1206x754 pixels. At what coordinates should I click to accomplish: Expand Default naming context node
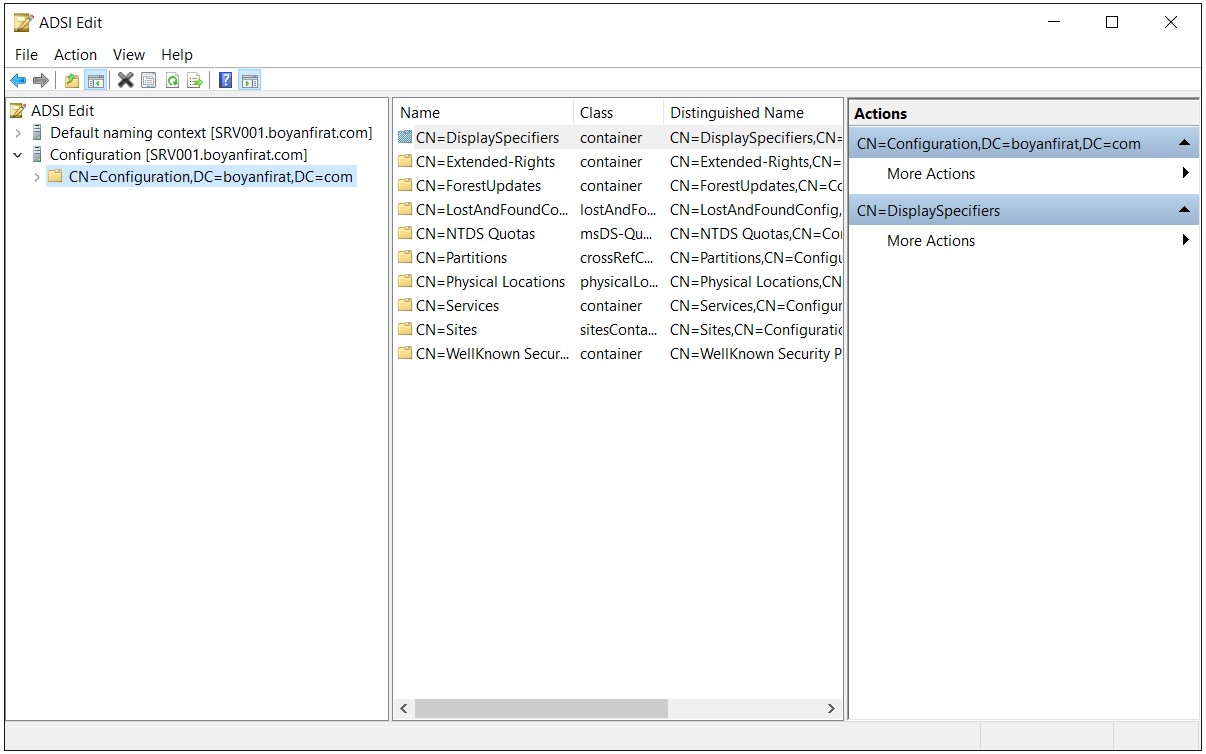[x=18, y=133]
